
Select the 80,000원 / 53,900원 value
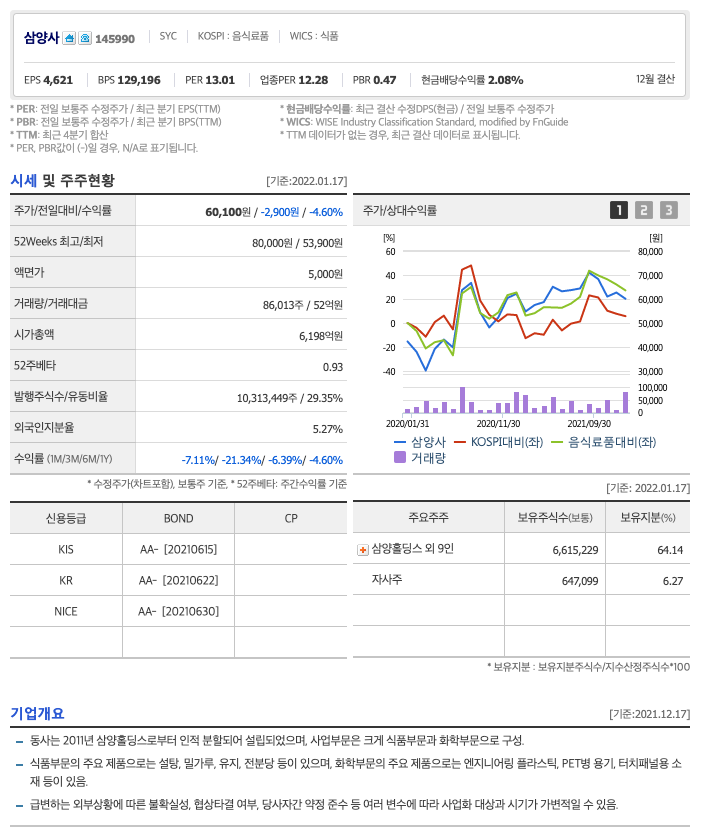point(297,243)
